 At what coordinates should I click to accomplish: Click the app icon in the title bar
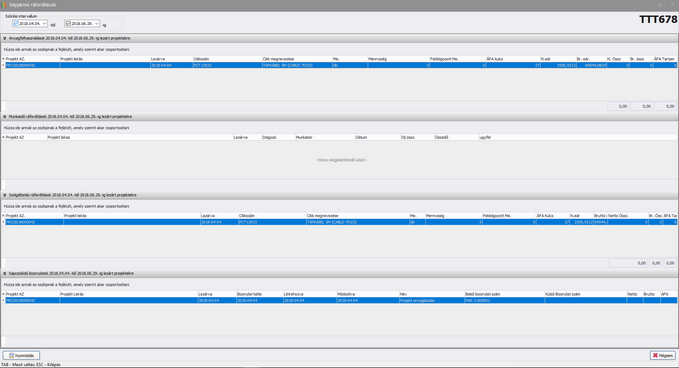pyautogui.click(x=4, y=5)
